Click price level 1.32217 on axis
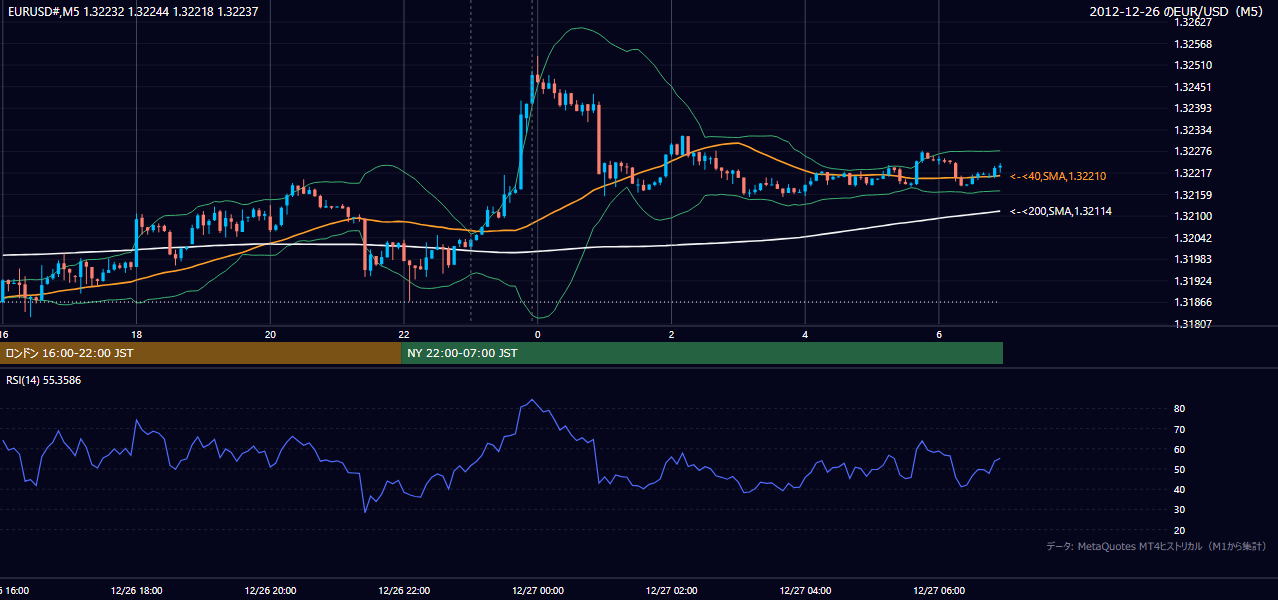1278x600 pixels. pyautogui.click(x=1191, y=173)
